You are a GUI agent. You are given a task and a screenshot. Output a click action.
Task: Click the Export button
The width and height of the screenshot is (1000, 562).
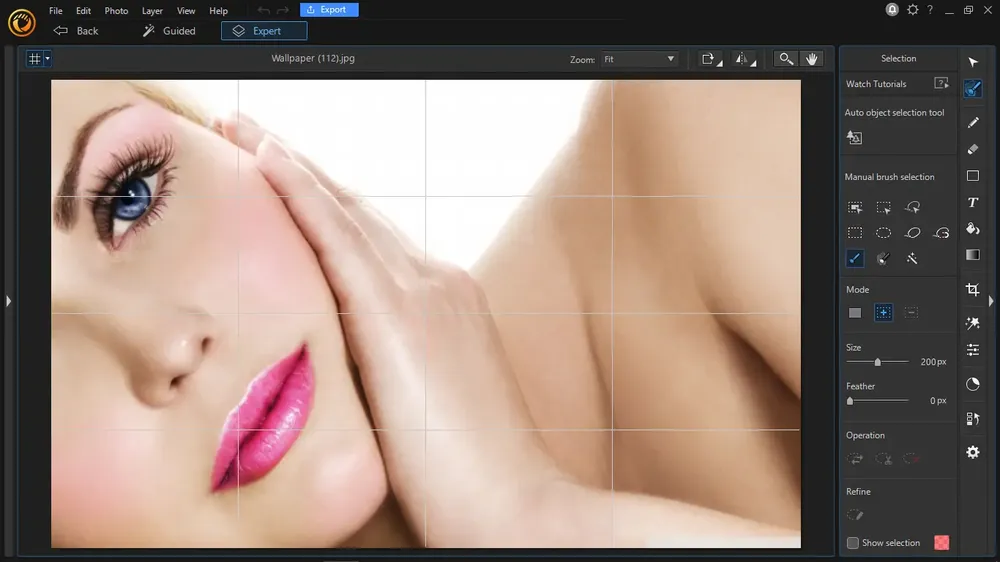(x=328, y=10)
